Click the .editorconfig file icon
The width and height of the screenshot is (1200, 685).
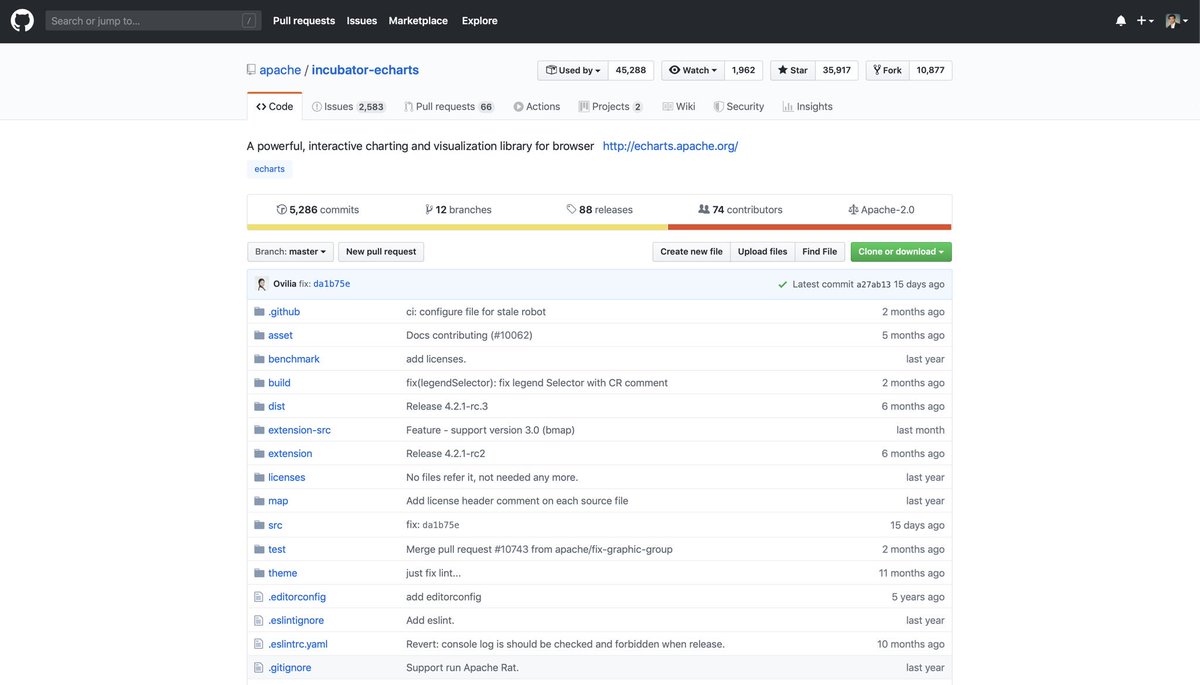259,597
